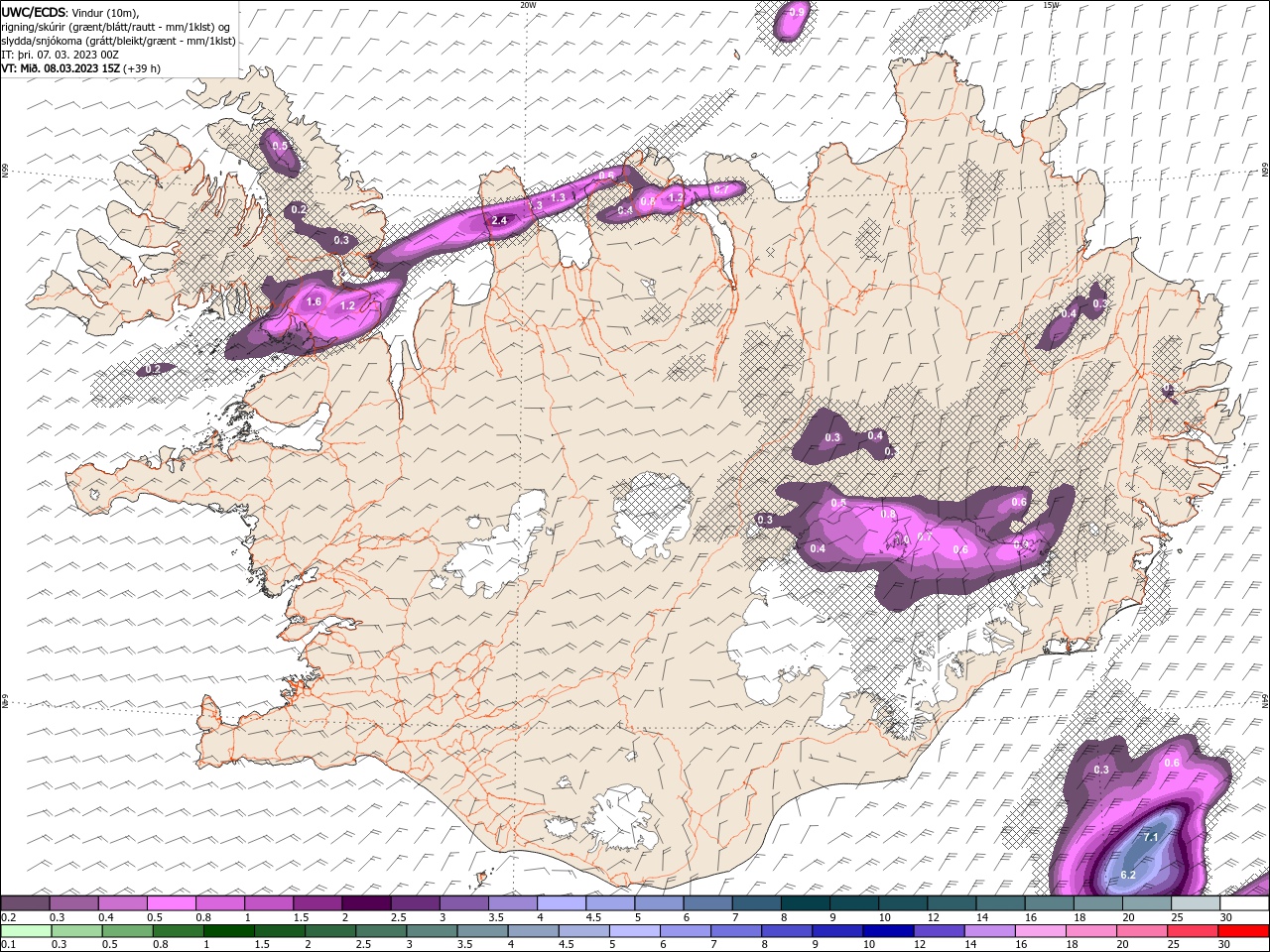This screenshot has width=1270, height=952.
Task: Click the 30 label in the purple snow legend
Action: click(x=1226, y=917)
